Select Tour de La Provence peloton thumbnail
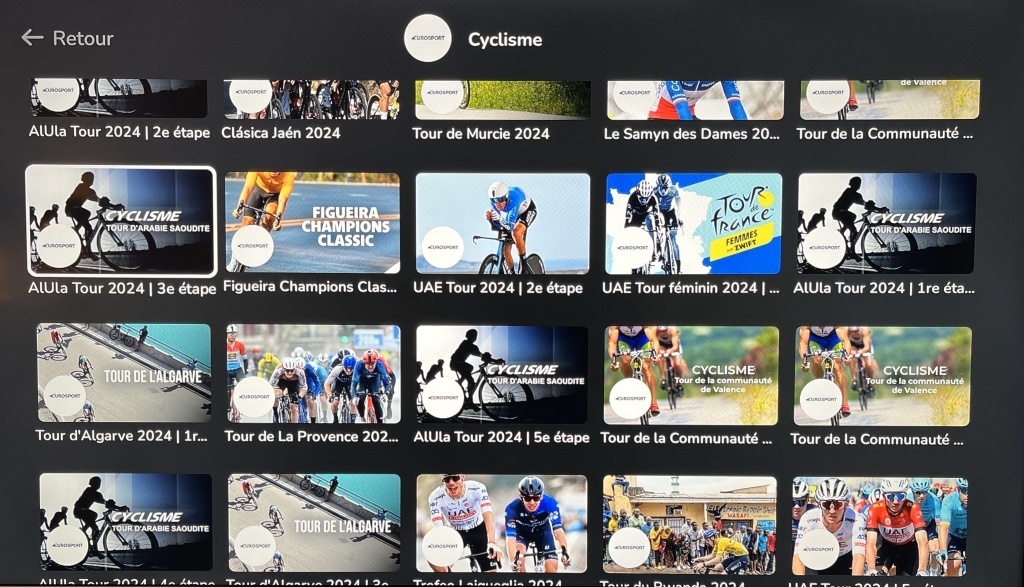The height and width of the screenshot is (587, 1024). tap(313, 374)
